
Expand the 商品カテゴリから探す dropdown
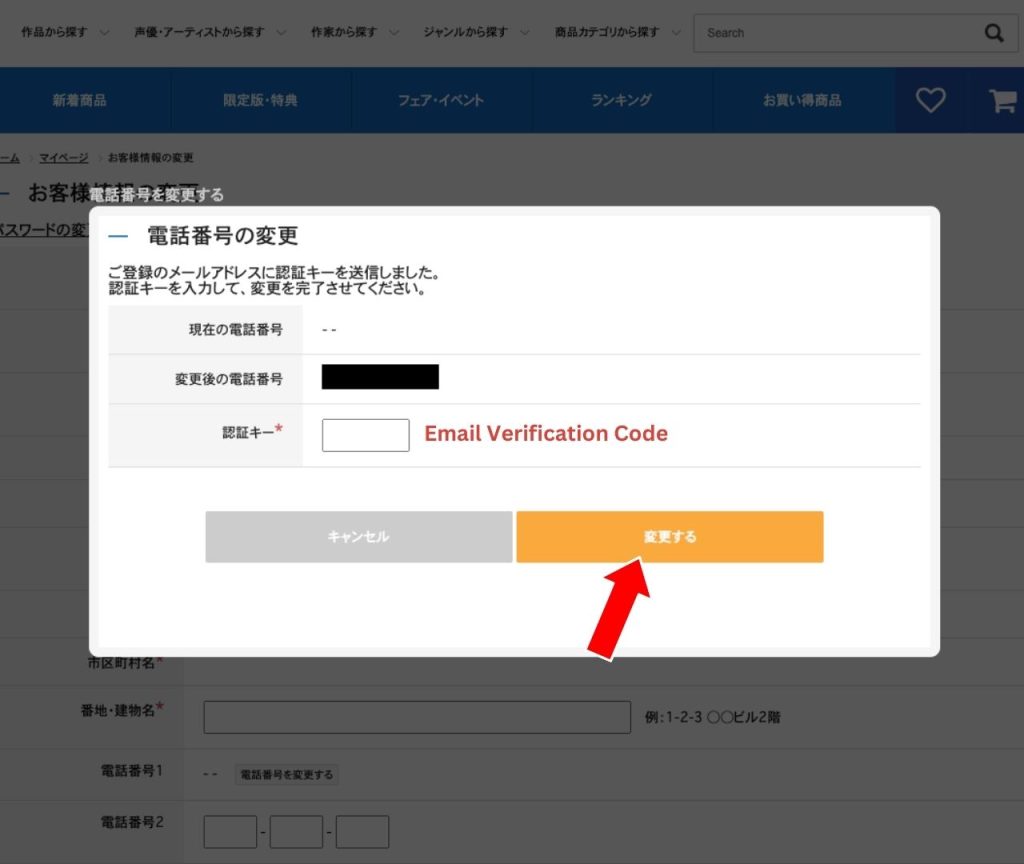(x=618, y=32)
